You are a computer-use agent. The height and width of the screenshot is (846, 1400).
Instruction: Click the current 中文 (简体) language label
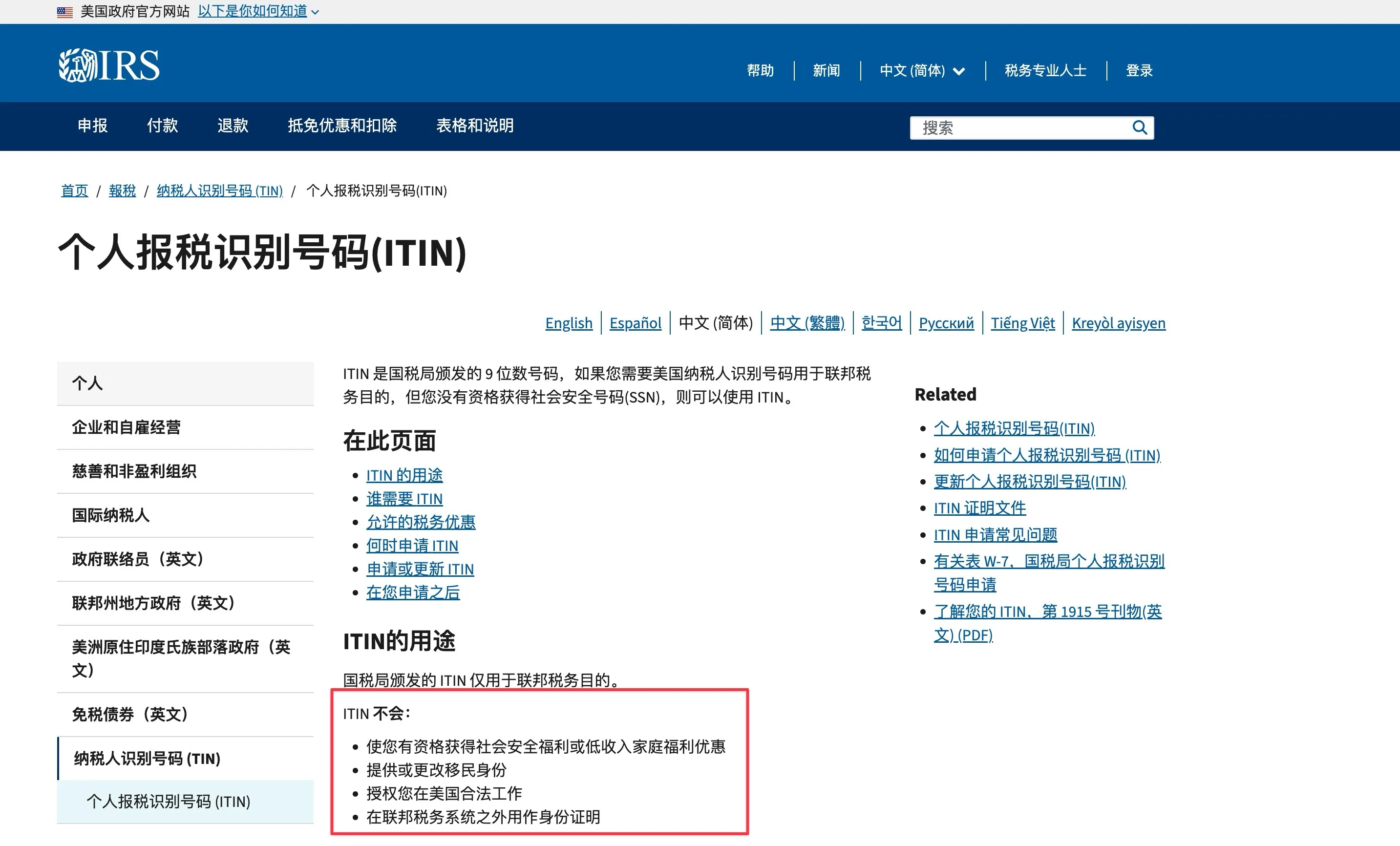716,323
